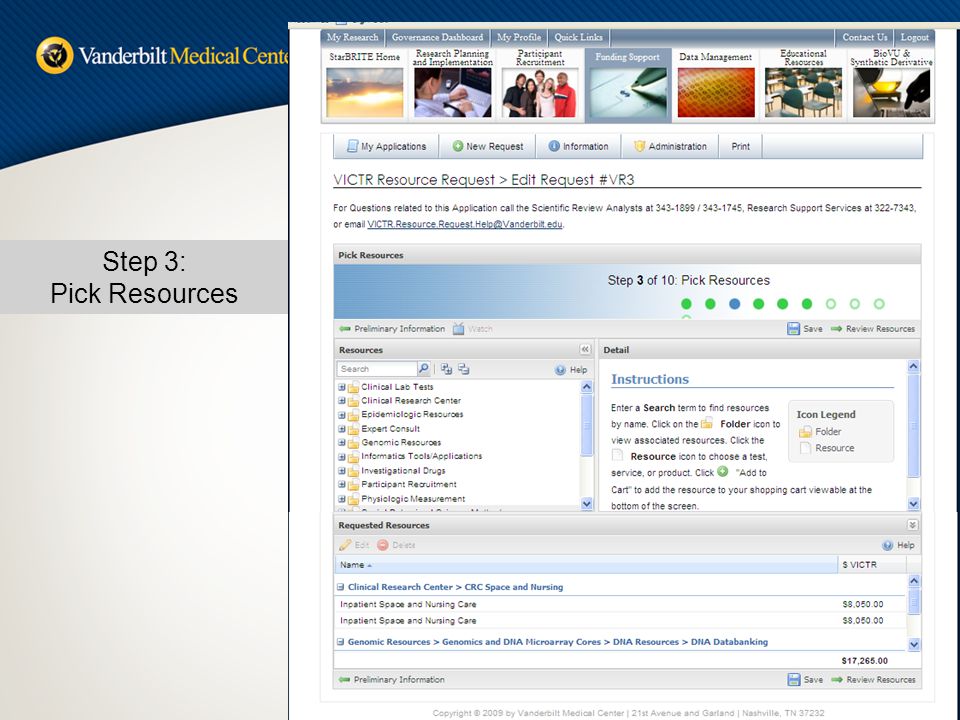Click the Participant Recruitment image

(539, 92)
